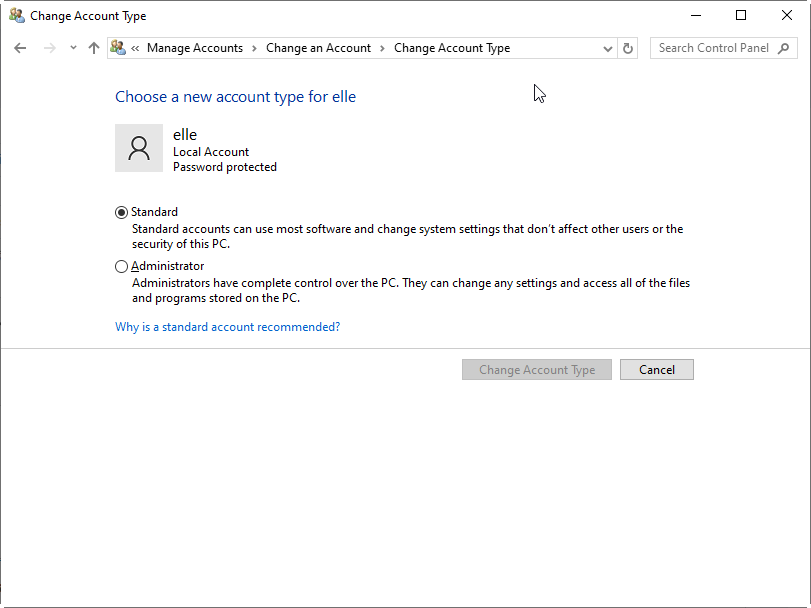The height and width of the screenshot is (608, 811).
Task: Click the Back arrow in navigation bar
Action: (20, 48)
